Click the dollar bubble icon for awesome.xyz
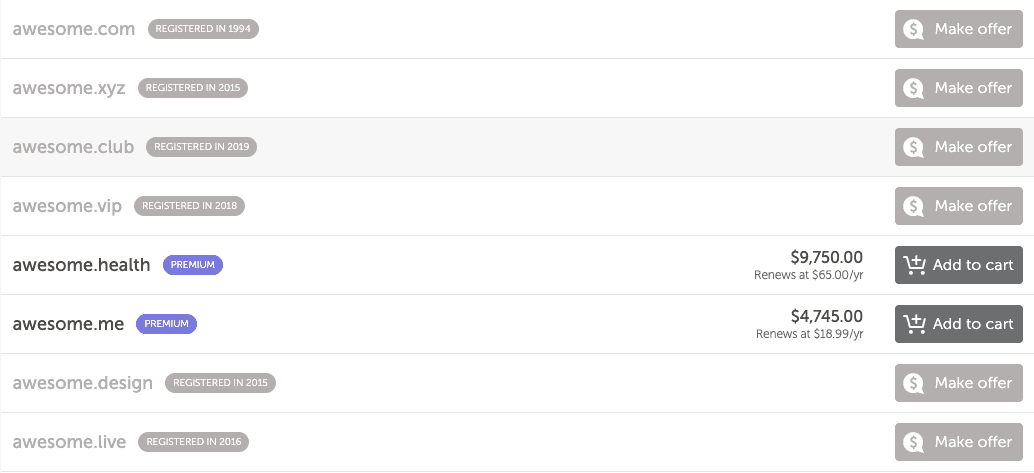 coord(913,89)
